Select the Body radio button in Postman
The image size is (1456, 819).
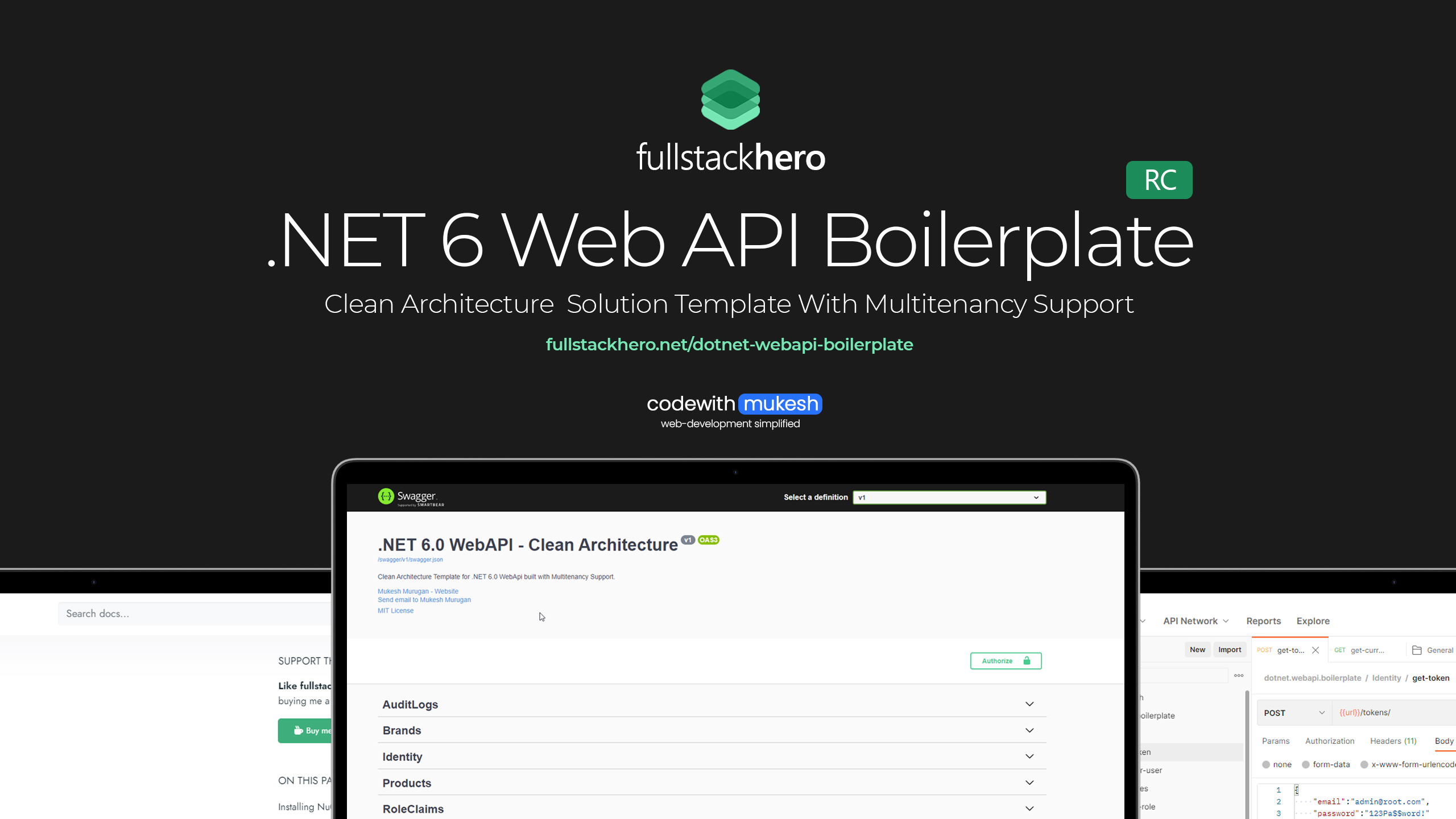click(x=1444, y=740)
